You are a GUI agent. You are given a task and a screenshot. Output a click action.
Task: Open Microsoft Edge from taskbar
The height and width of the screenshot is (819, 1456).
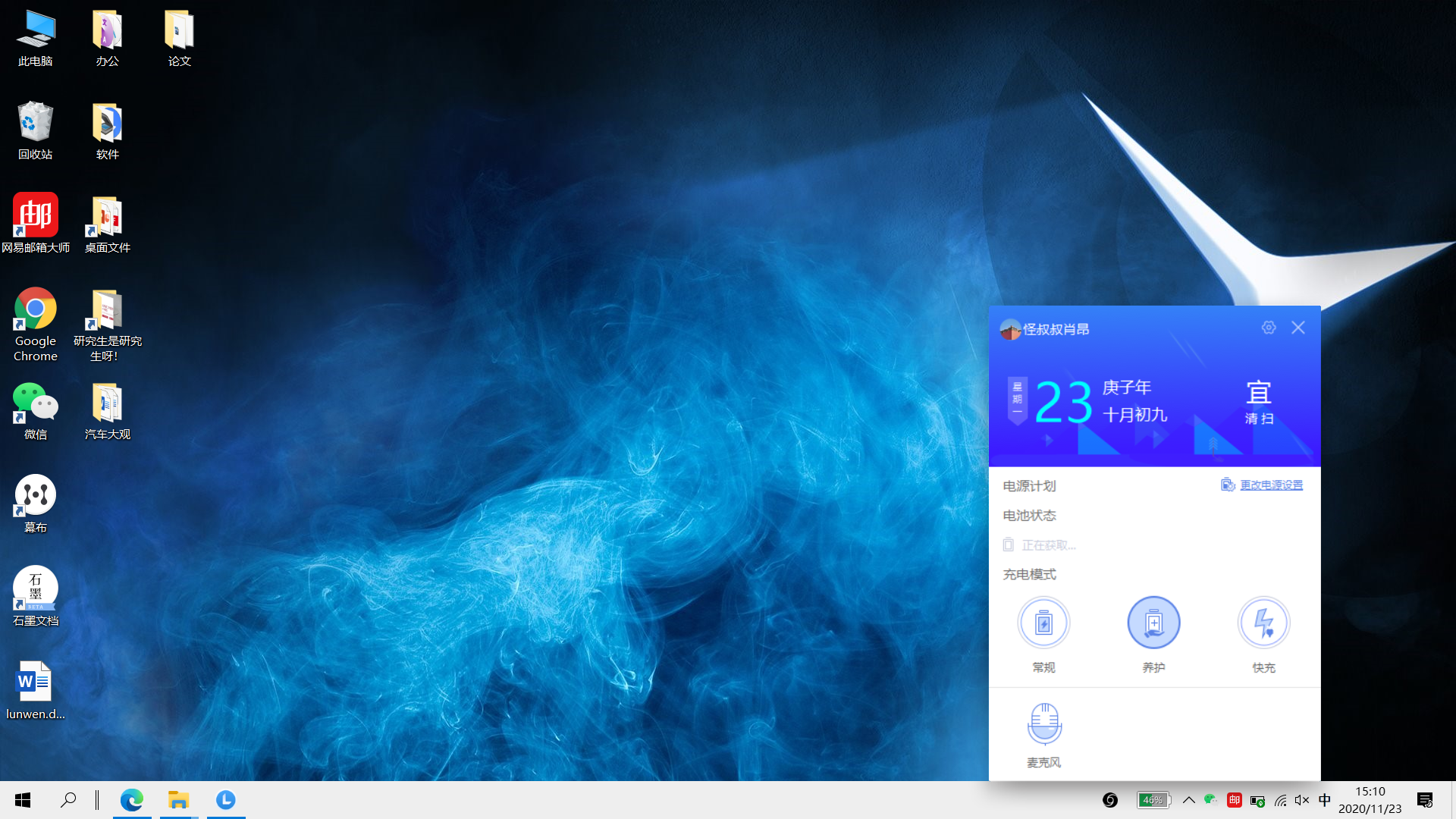click(132, 800)
